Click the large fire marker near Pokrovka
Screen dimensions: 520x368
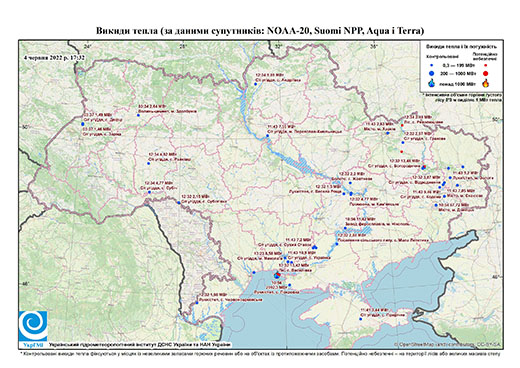[277, 275]
